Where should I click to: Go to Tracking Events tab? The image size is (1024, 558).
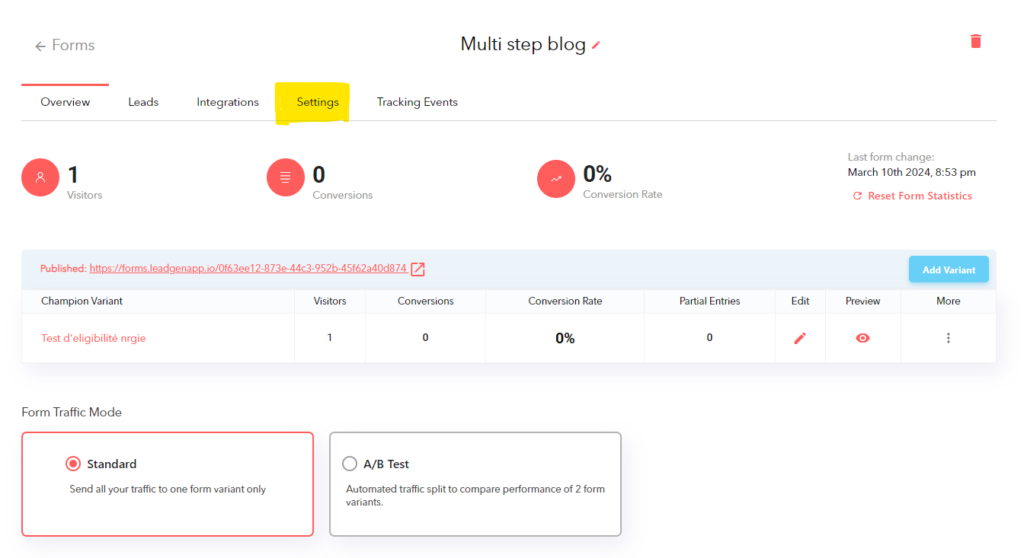coord(417,102)
